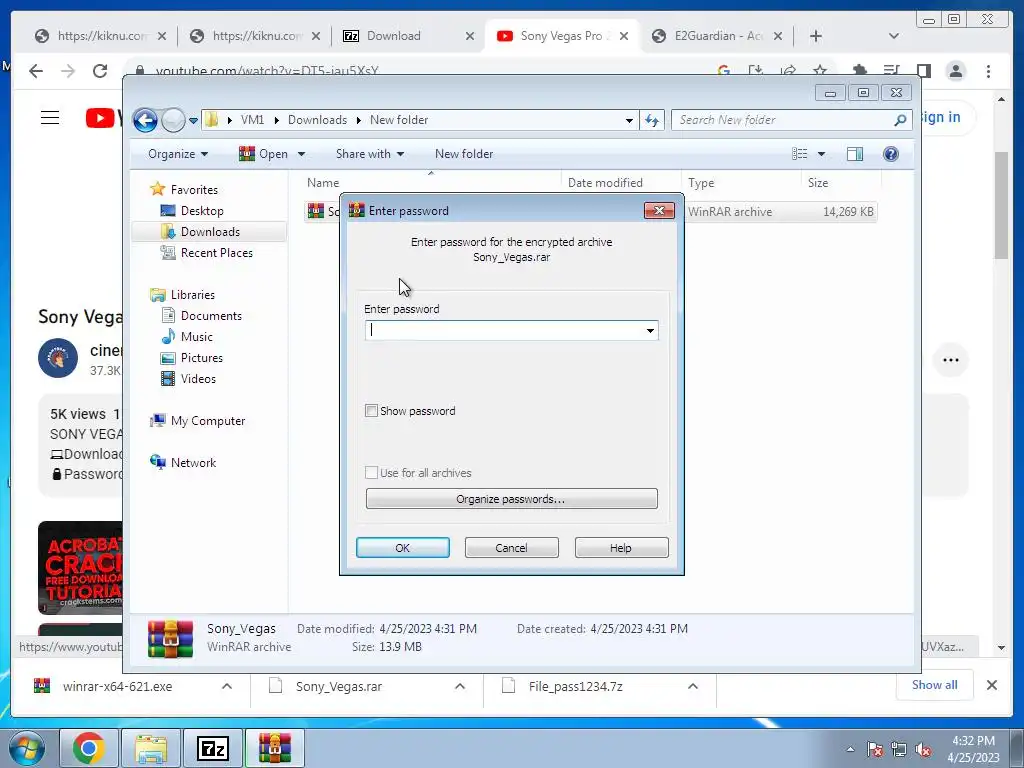Click the Change your view icon
The image size is (1024, 768).
pos(799,154)
